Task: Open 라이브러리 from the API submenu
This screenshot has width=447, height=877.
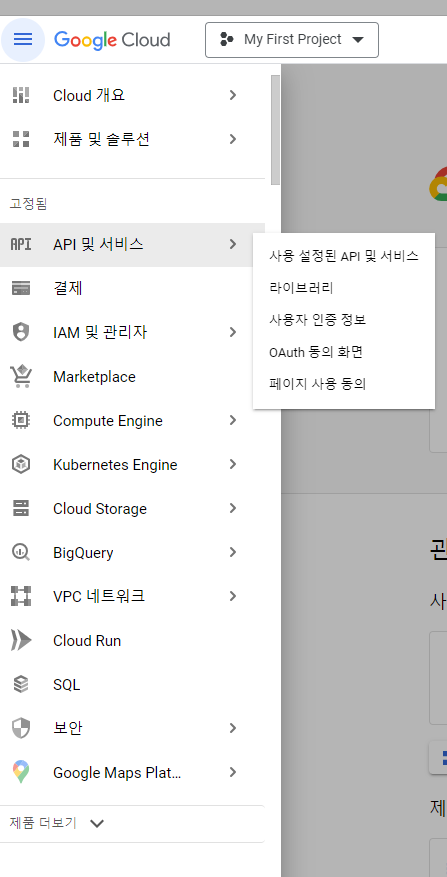Action: click(x=344, y=288)
